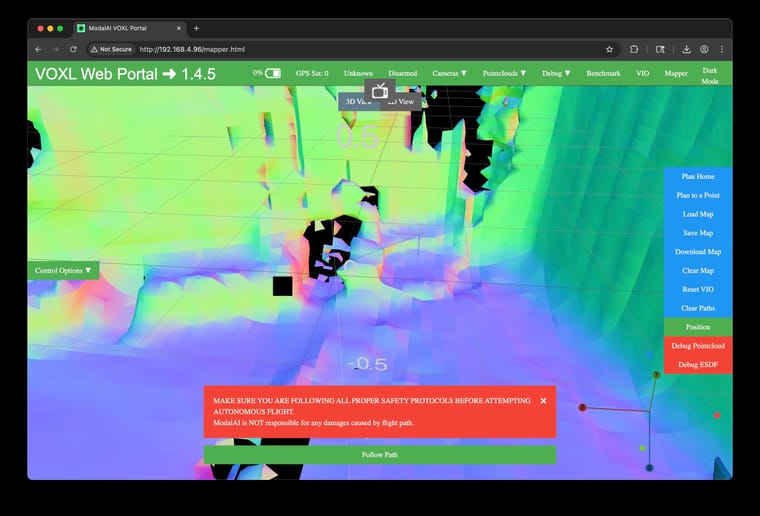The image size is (760, 516).
Task: Click the Save Map button
Action: click(697, 233)
